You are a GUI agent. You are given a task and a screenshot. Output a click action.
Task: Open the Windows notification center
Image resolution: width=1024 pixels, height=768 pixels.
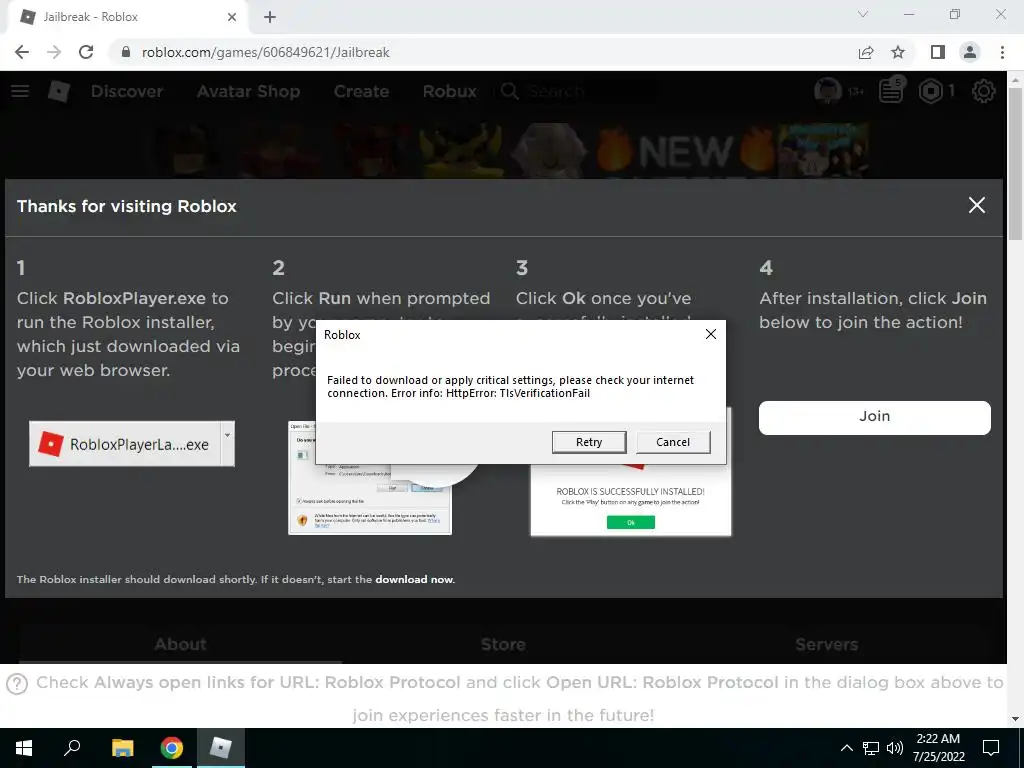tap(991, 748)
